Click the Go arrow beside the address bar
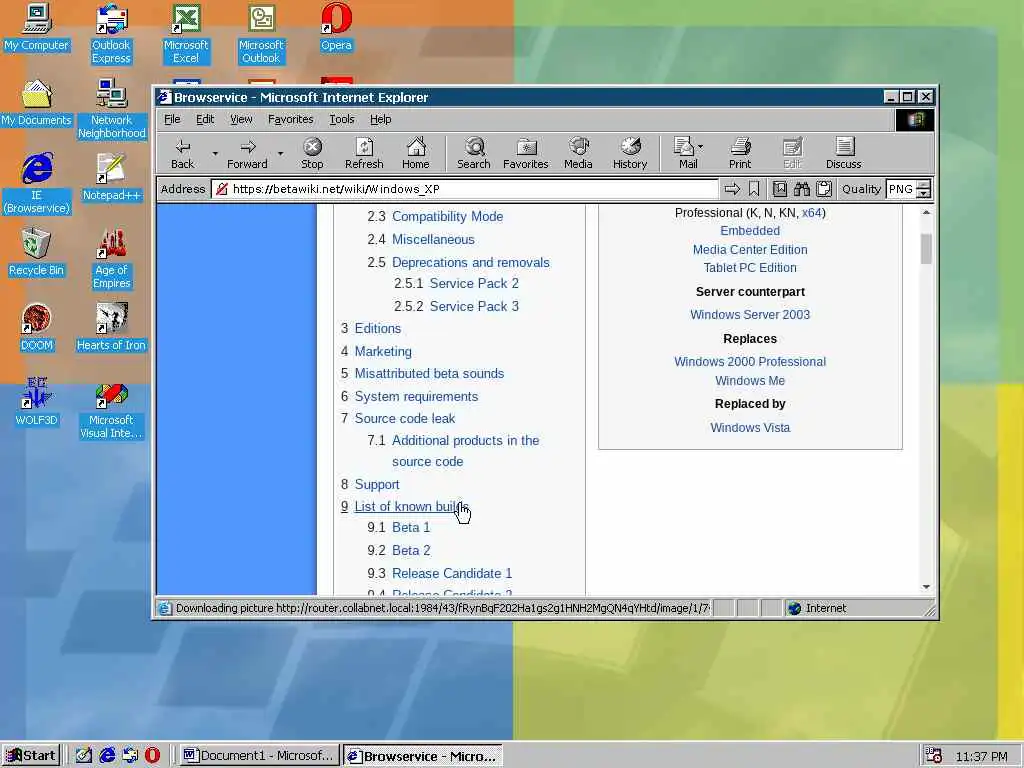1024x768 pixels. [732, 189]
